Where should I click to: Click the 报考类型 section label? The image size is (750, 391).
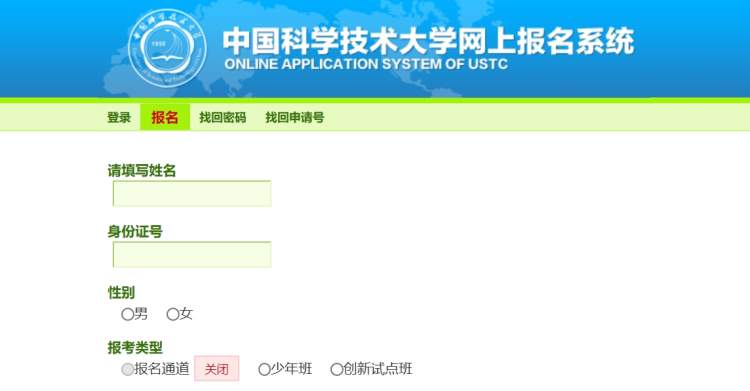point(135,347)
